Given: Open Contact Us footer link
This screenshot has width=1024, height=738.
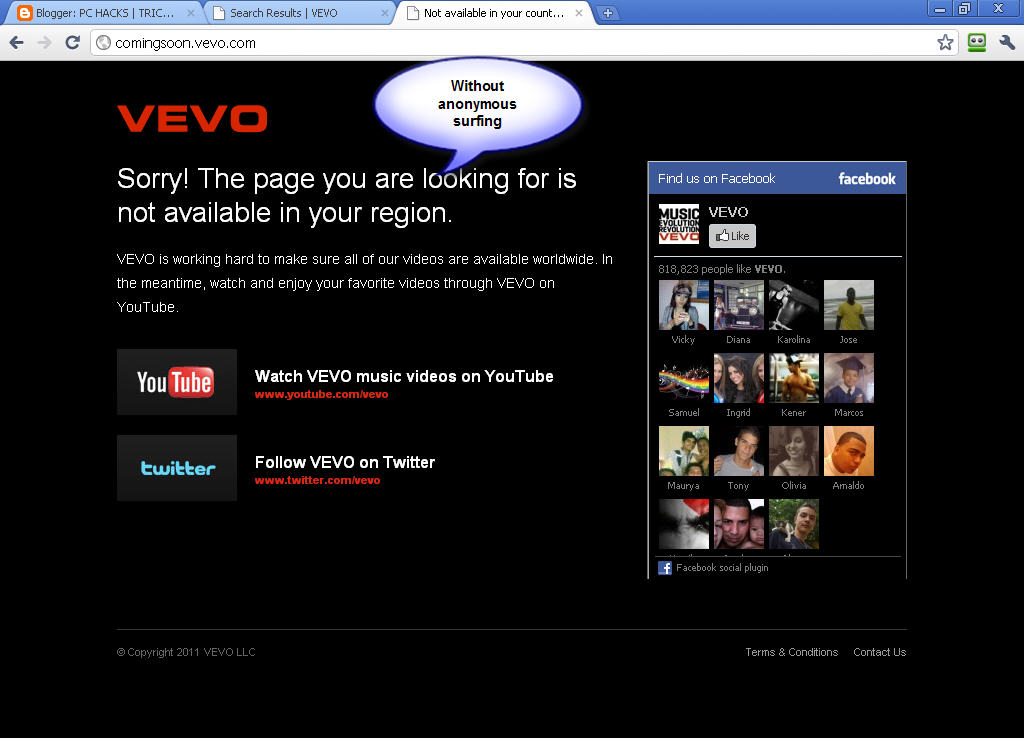Looking at the screenshot, I should coord(880,652).
